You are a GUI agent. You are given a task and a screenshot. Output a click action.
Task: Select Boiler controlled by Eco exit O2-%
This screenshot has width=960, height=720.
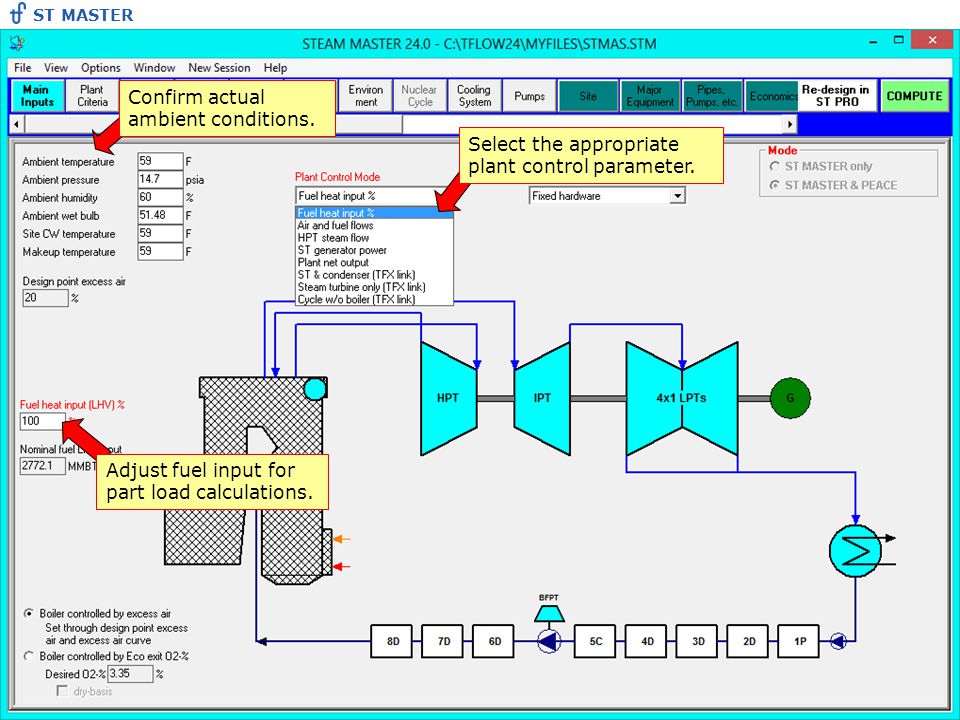[x=106, y=656]
